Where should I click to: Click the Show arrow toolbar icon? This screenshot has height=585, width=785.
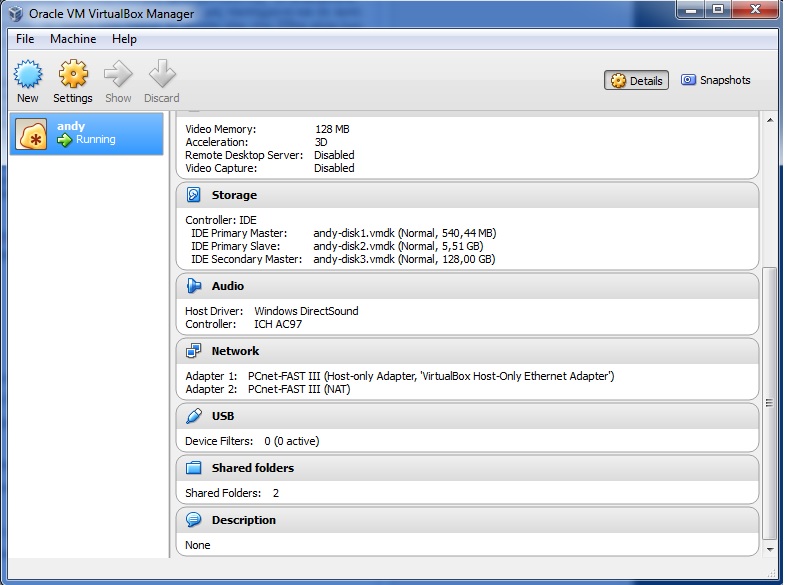coord(118,74)
